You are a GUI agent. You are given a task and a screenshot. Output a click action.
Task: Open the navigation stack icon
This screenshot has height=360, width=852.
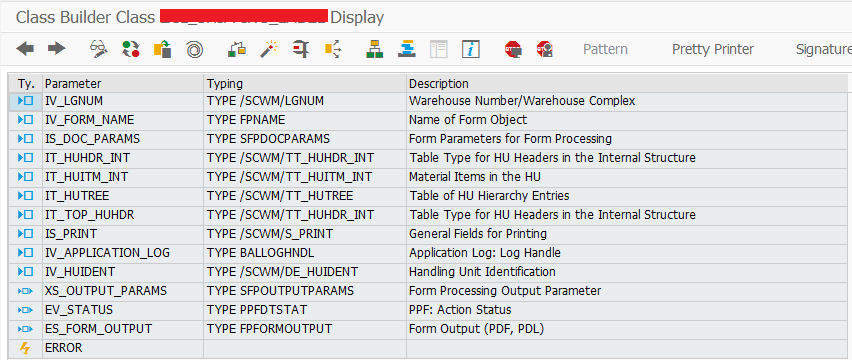(406, 49)
